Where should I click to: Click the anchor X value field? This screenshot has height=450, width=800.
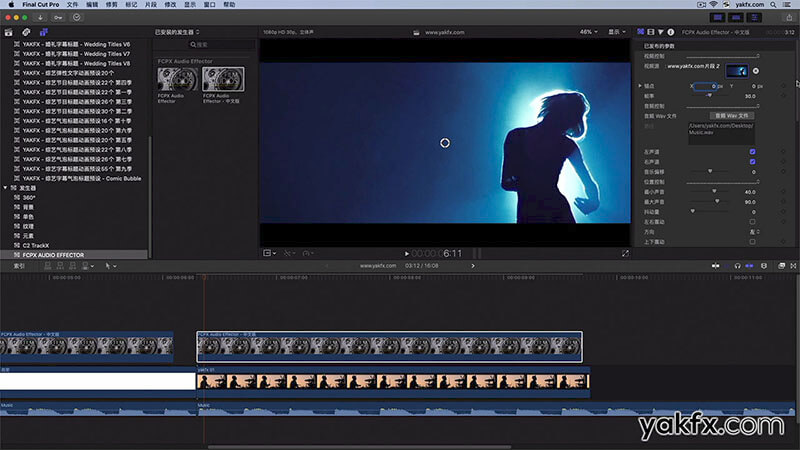coord(706,86)
